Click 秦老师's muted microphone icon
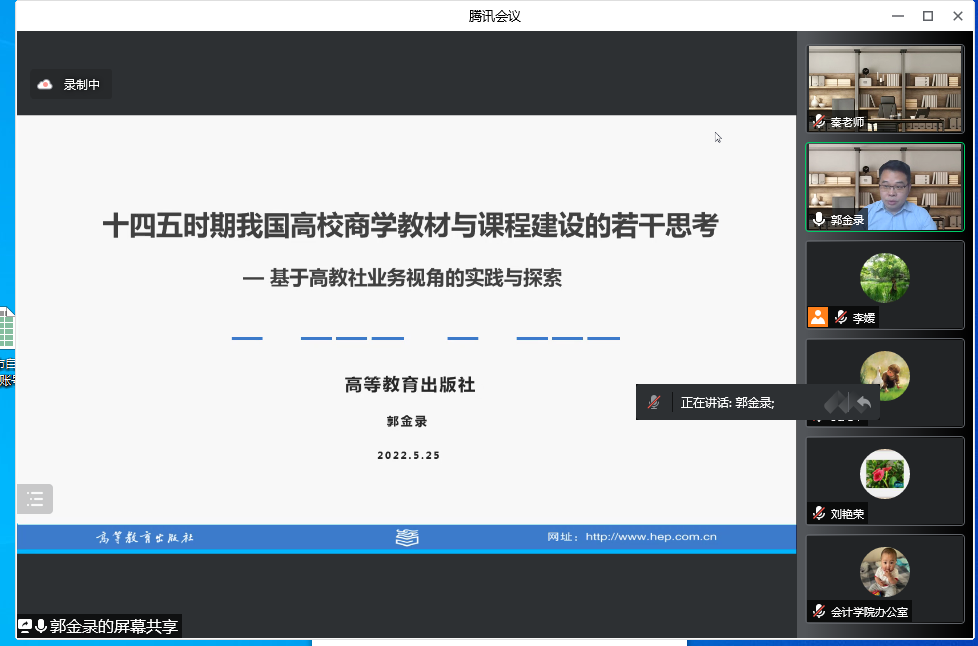 tap(819, 122)
